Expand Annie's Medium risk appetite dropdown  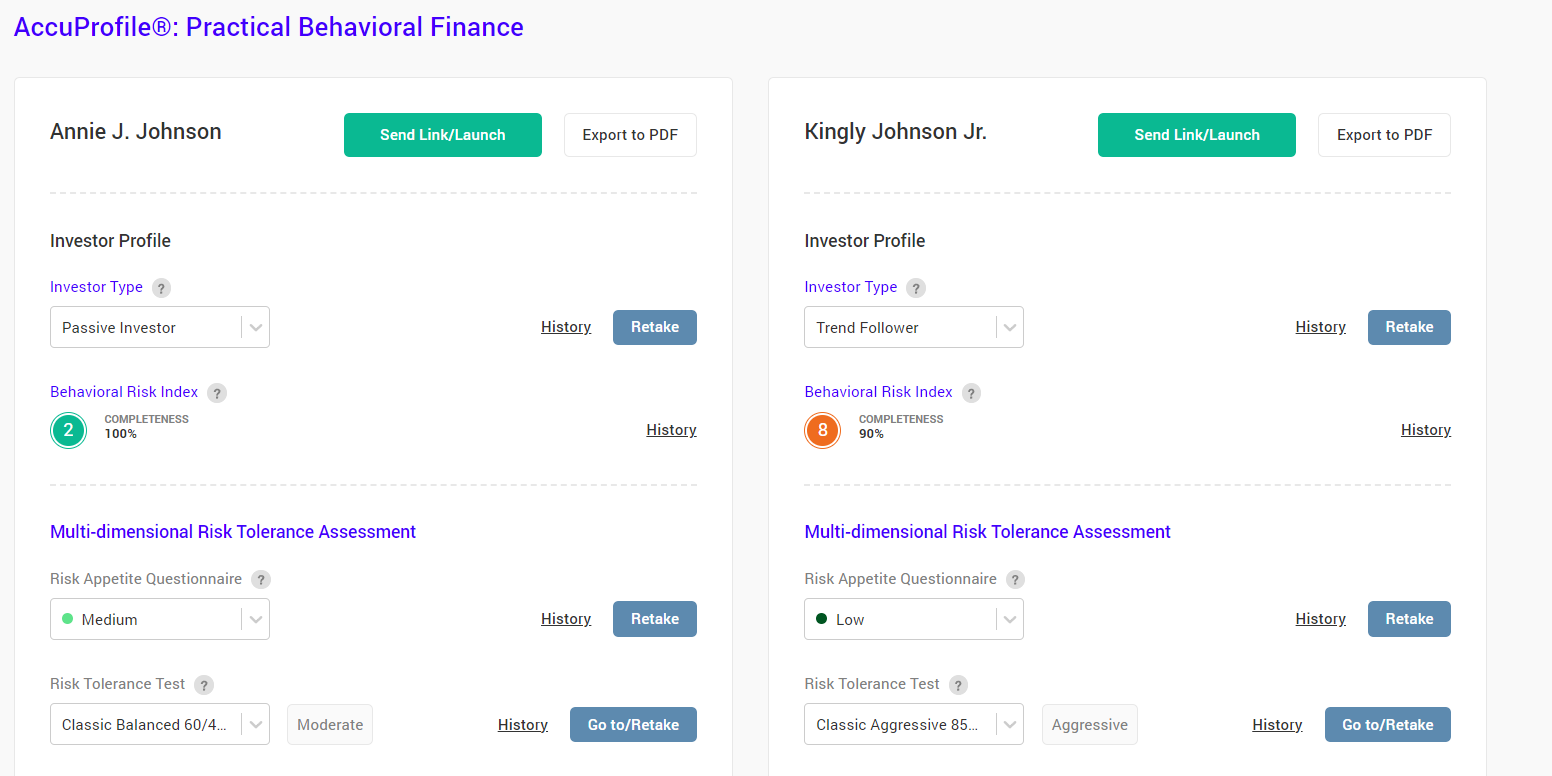click(160, 619)
